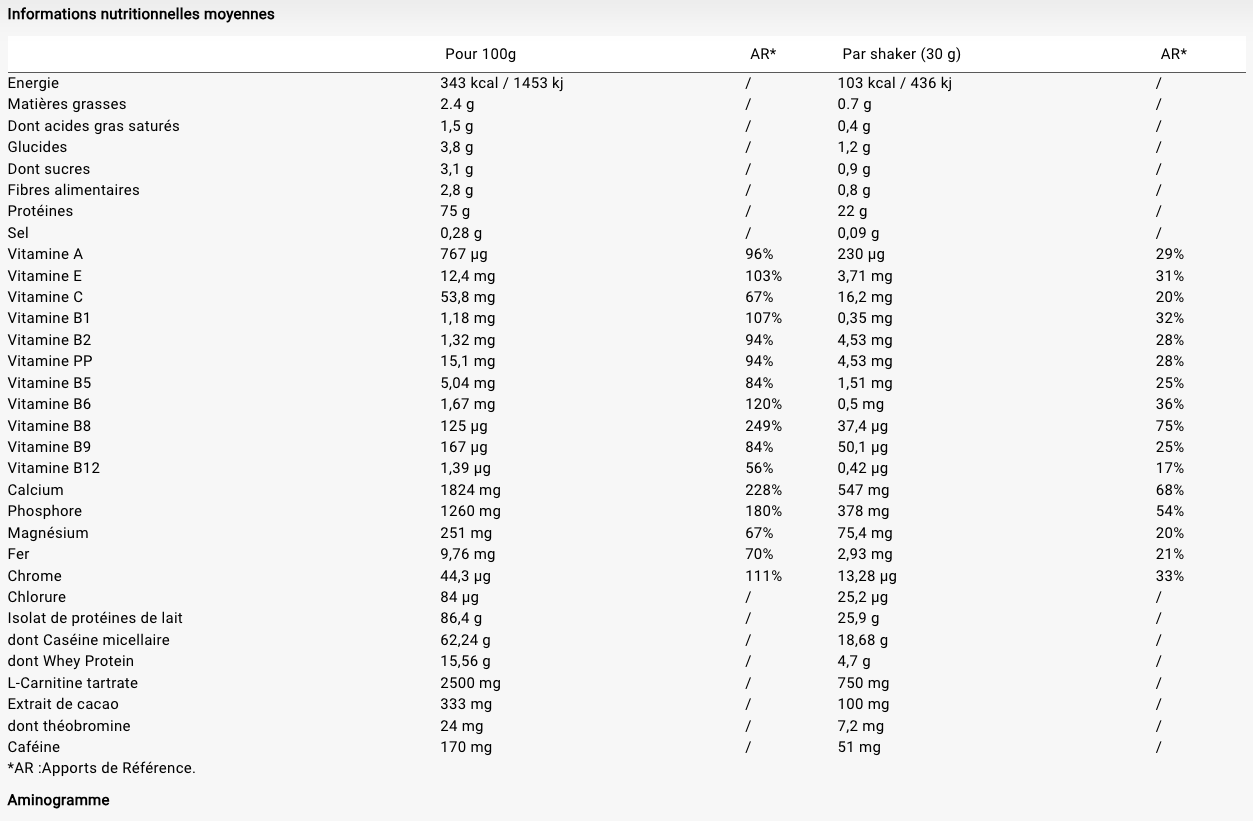Screen dimensions: 1253x821
Task: Select the 343 kcal / 1453 kj value
Action: (x=502, y=83)
